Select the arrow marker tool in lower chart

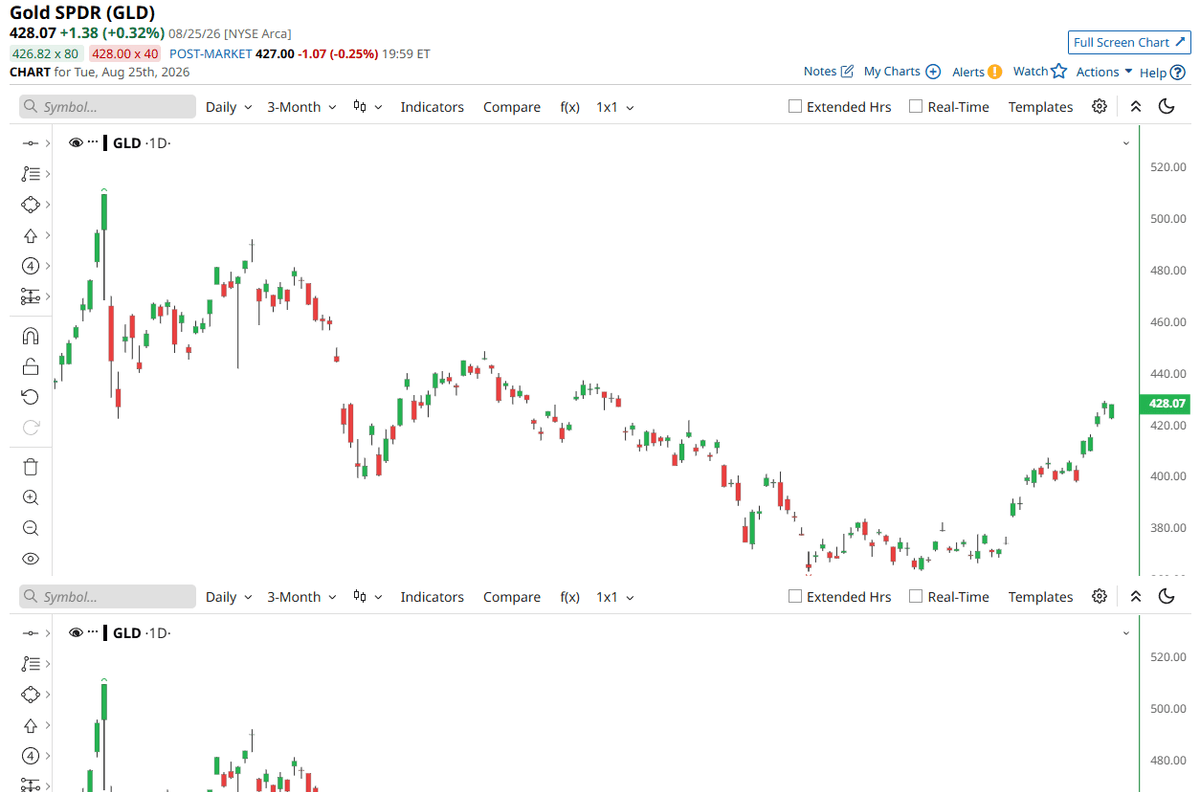pyautogui.click(x=30, y=726)
